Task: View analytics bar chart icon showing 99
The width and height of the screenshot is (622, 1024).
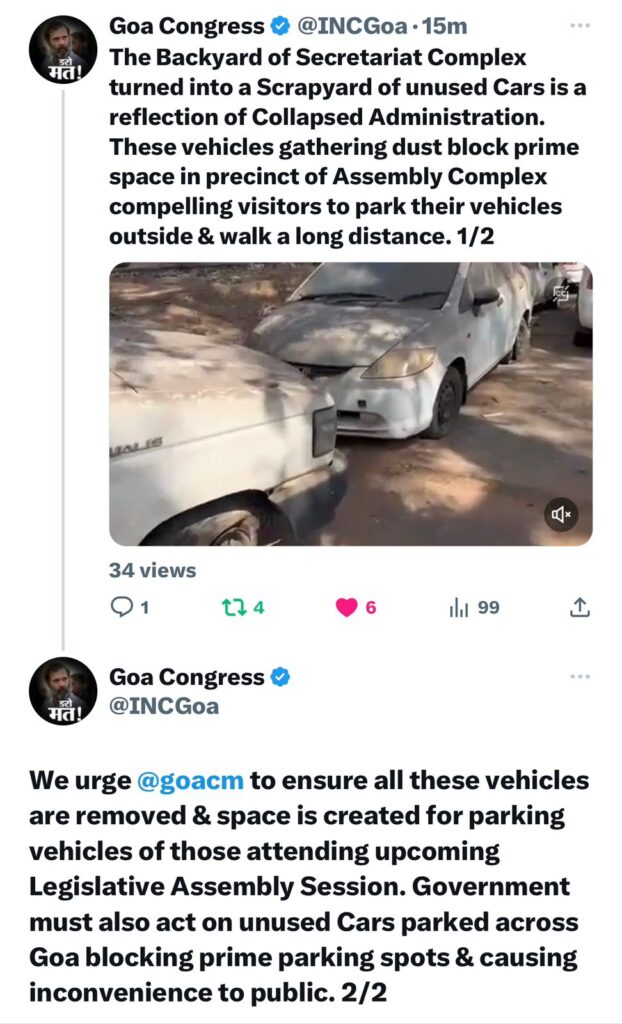Action: pyautogui.click(x=459, y=608)
